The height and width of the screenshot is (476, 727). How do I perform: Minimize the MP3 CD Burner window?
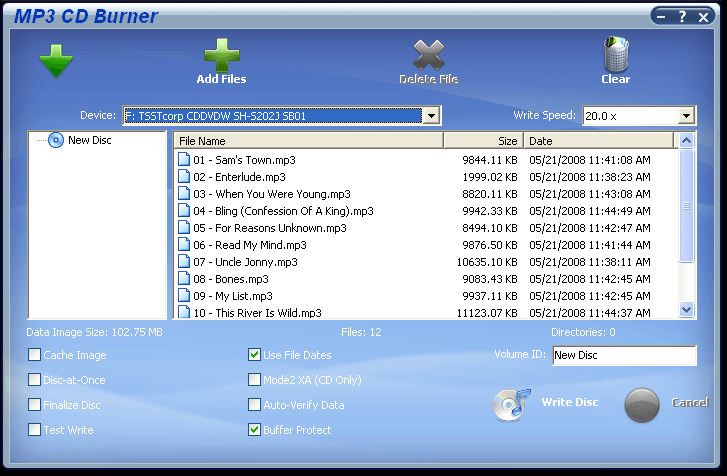pos(661,17)
